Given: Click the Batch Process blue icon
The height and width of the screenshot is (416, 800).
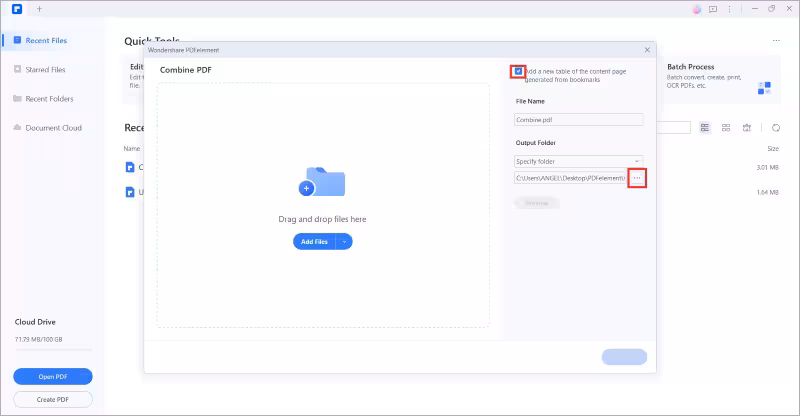Looking at the screenshot, I should (x=764, y=88).
